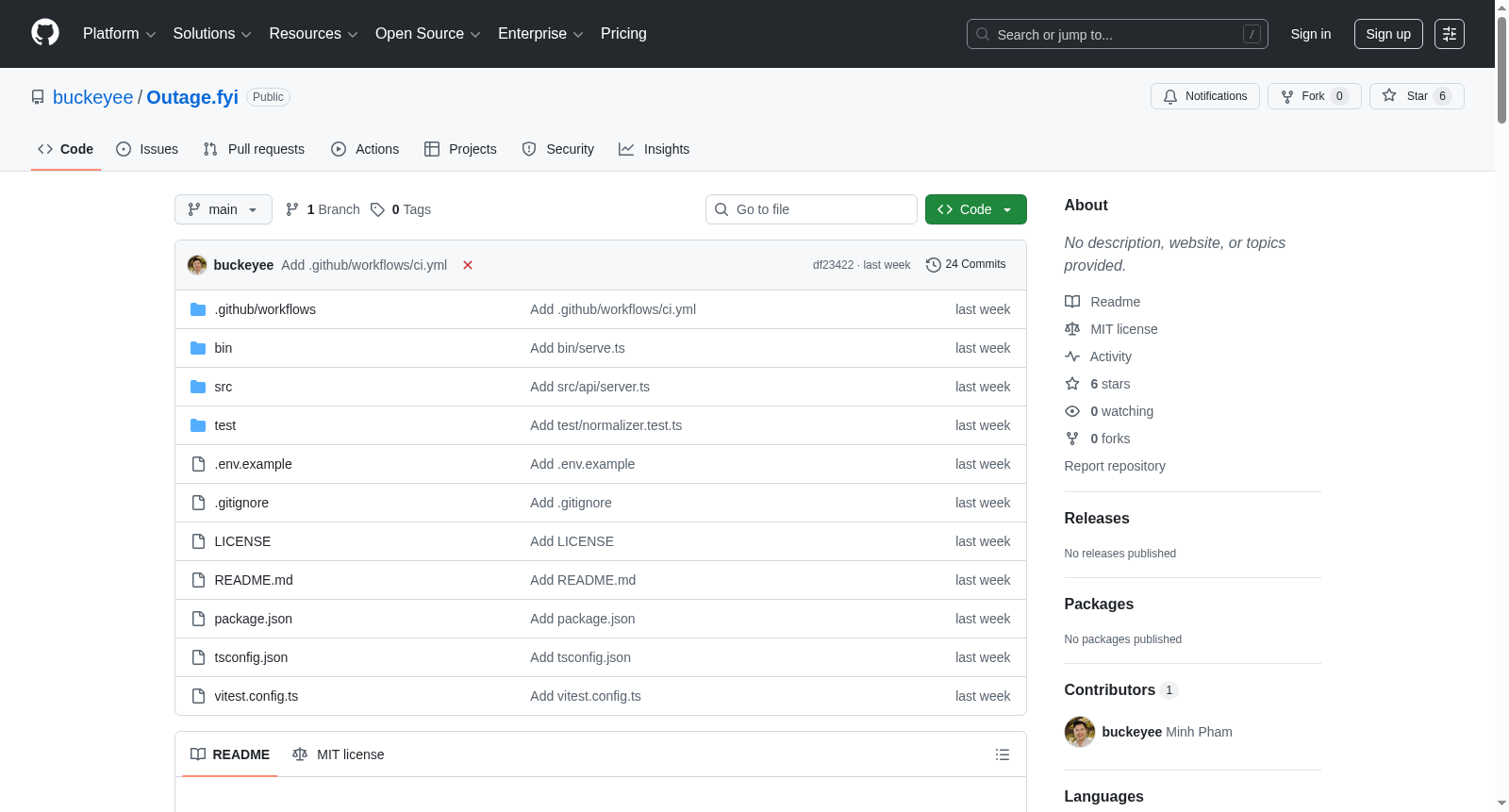Click the bin folder icon
This screenshot has height=812, width=1509.
coord(198,348)
